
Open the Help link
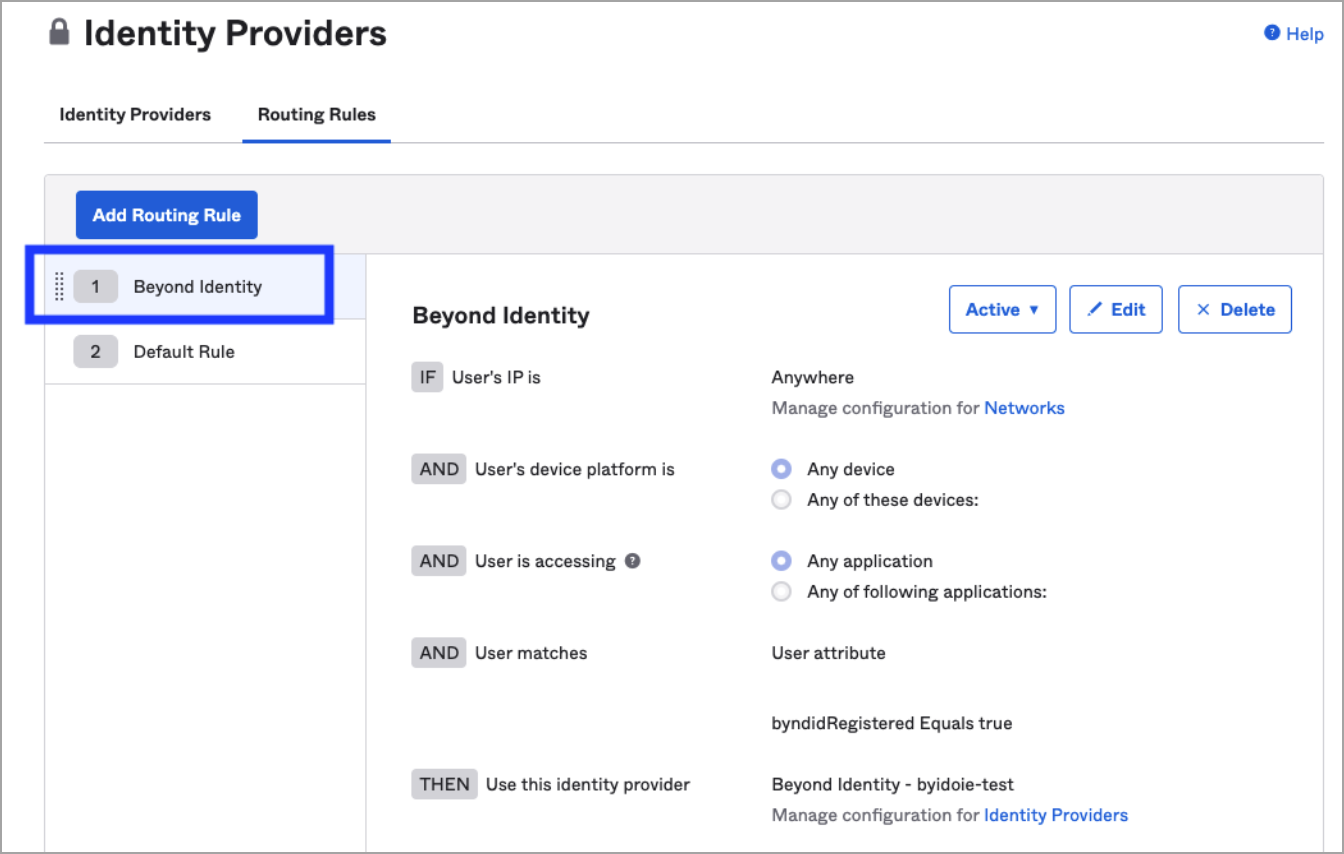coord(1305,34)
